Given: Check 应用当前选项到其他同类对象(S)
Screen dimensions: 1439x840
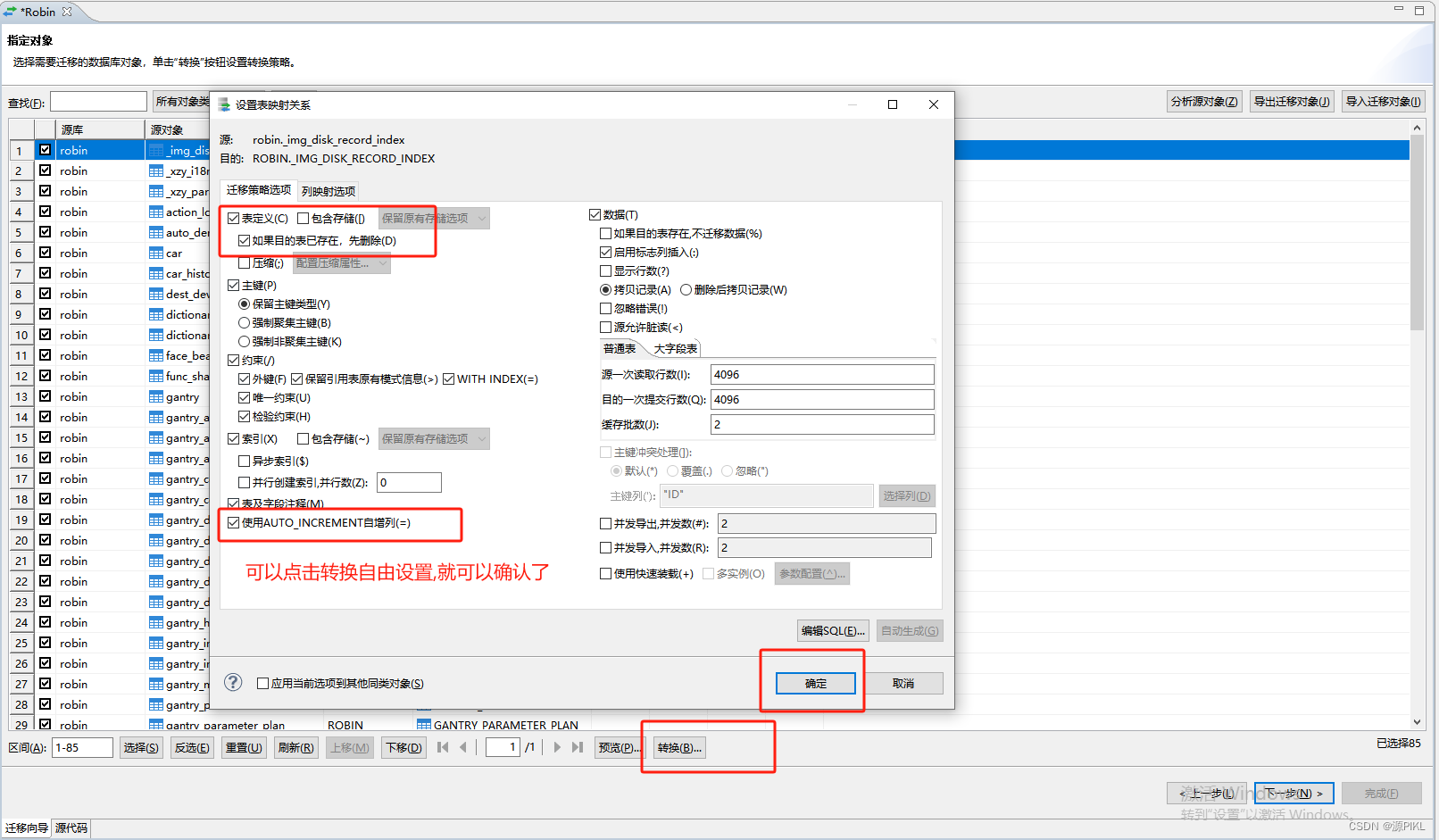Looking at the screenshot, I should coord(262,683).
